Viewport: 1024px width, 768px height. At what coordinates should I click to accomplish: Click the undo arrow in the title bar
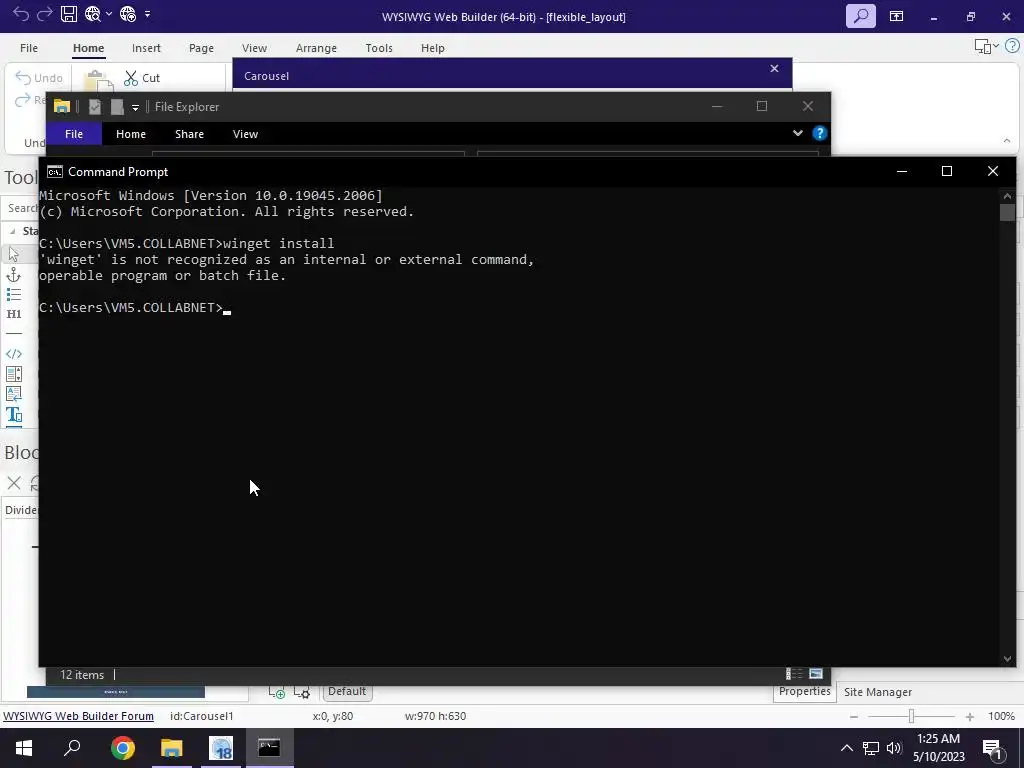[21, 14]
